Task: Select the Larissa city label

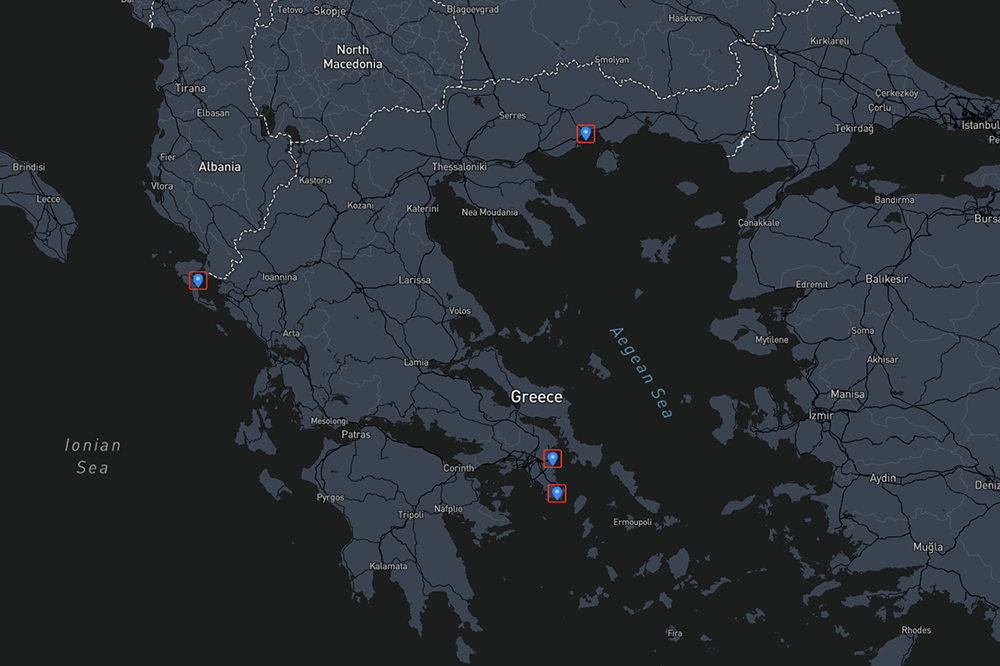Action: click(414, 280)
